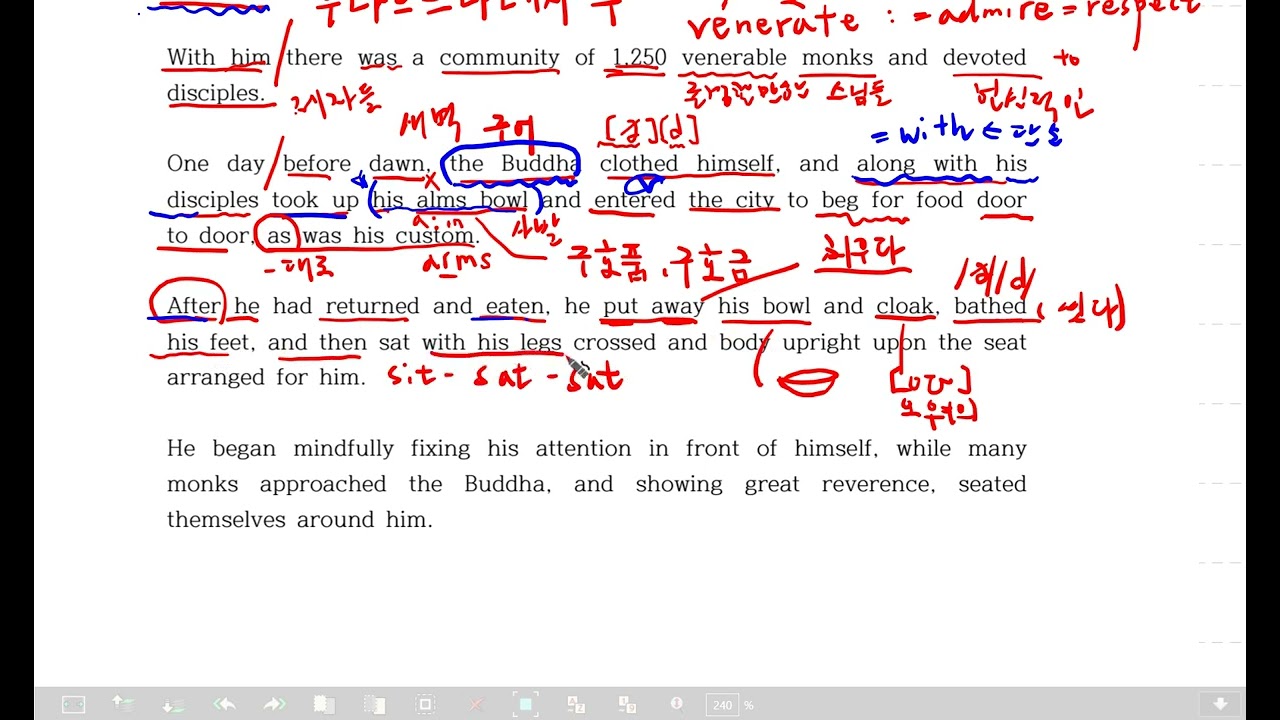This screenshot has height=720, width=1280.
Task: Click the A-Z sort icon
Action: click(576, 704)
